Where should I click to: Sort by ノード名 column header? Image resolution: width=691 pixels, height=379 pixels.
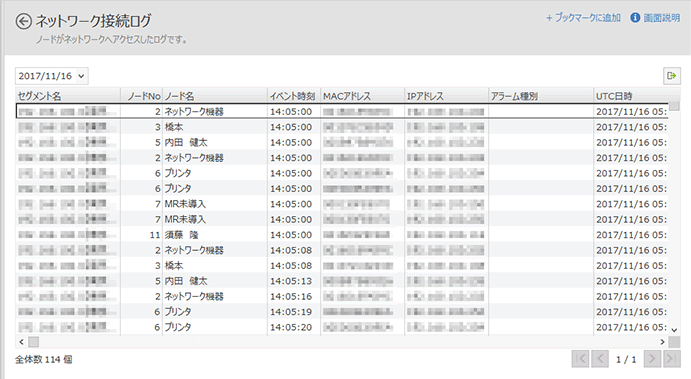click(215, 96)
